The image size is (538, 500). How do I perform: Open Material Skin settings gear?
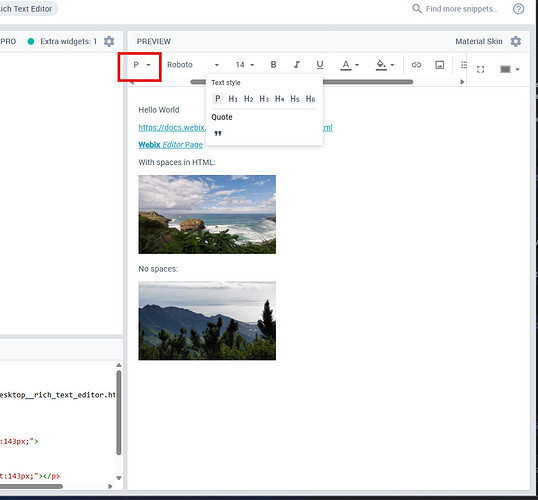tap(516, 42)
